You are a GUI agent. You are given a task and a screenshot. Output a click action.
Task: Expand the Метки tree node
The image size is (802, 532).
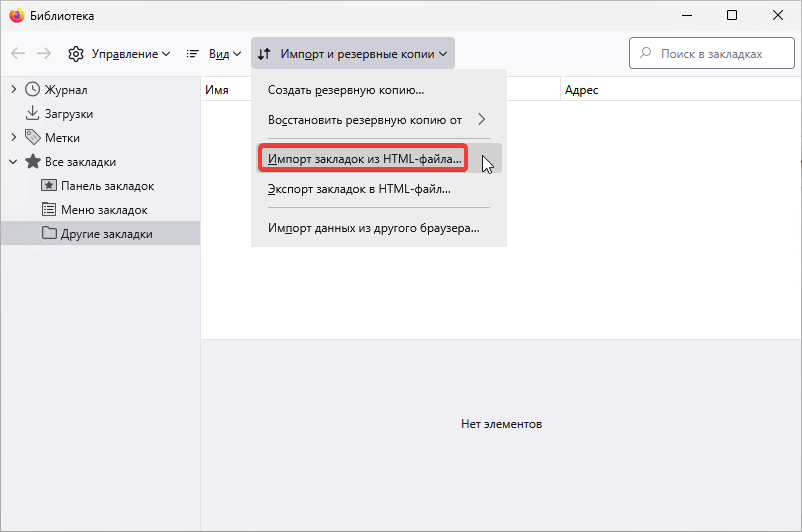[13, 138]
